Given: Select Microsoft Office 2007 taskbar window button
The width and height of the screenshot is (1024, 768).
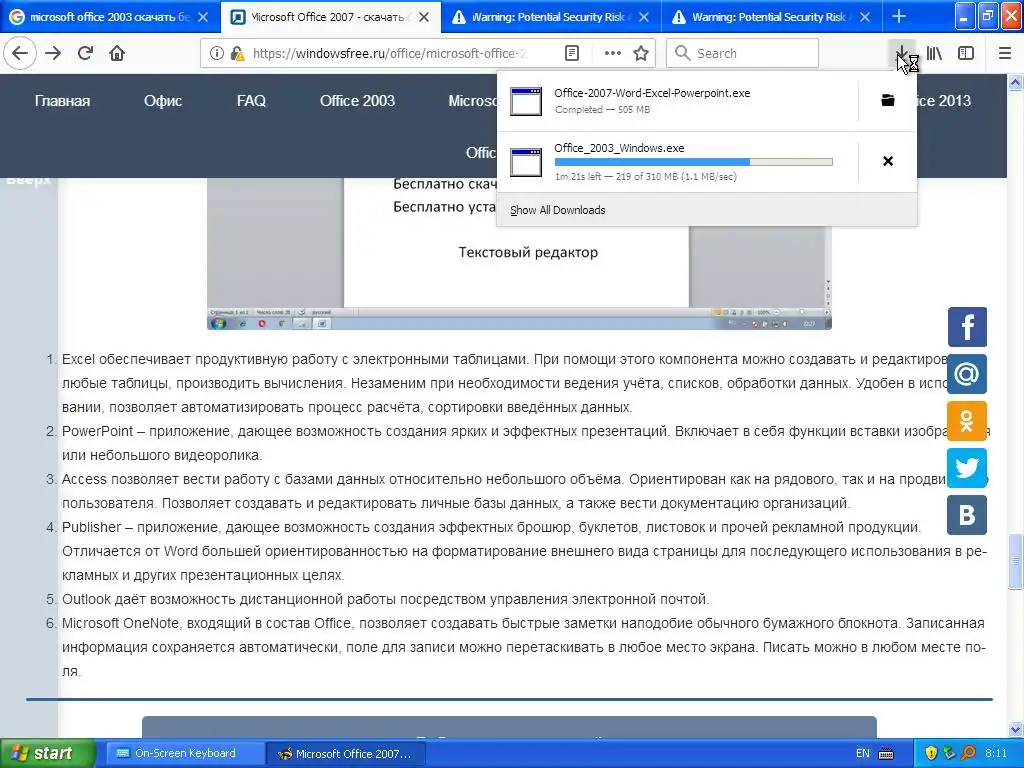Looking at the screenshot, I should click(x=346, y=753).
